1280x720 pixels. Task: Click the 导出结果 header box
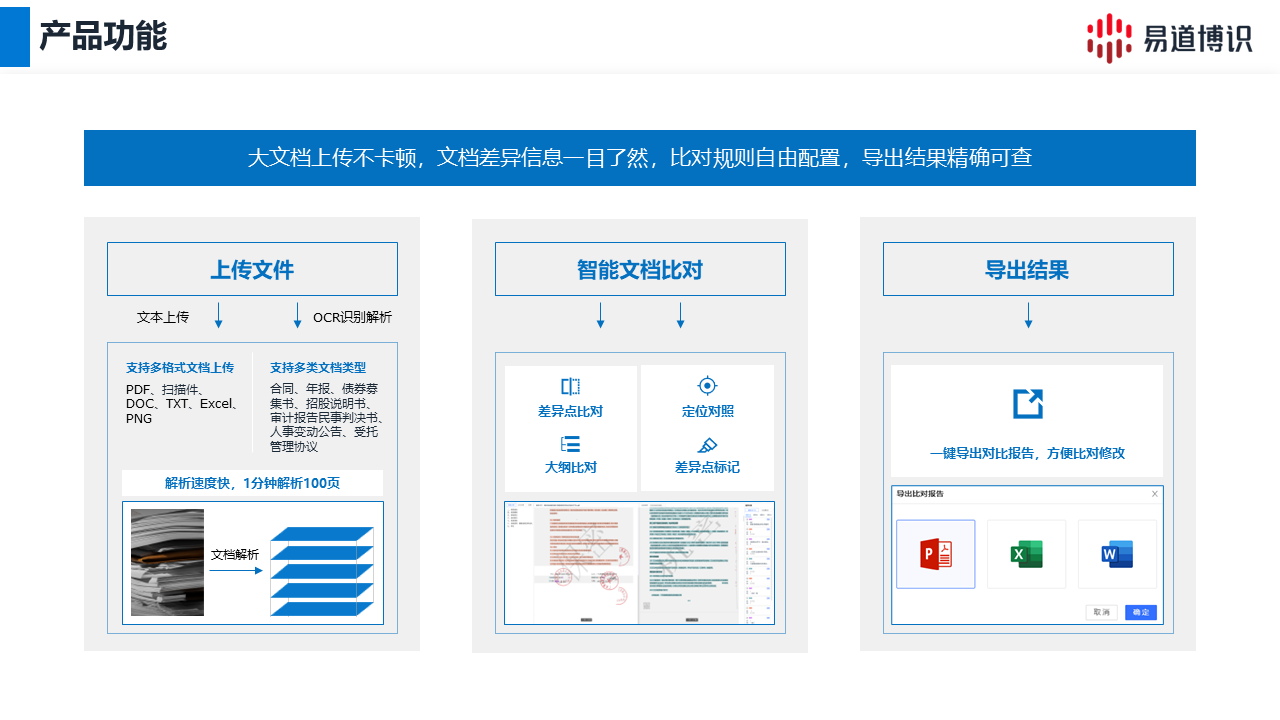pyautogui.click(x=1028, y=269)
